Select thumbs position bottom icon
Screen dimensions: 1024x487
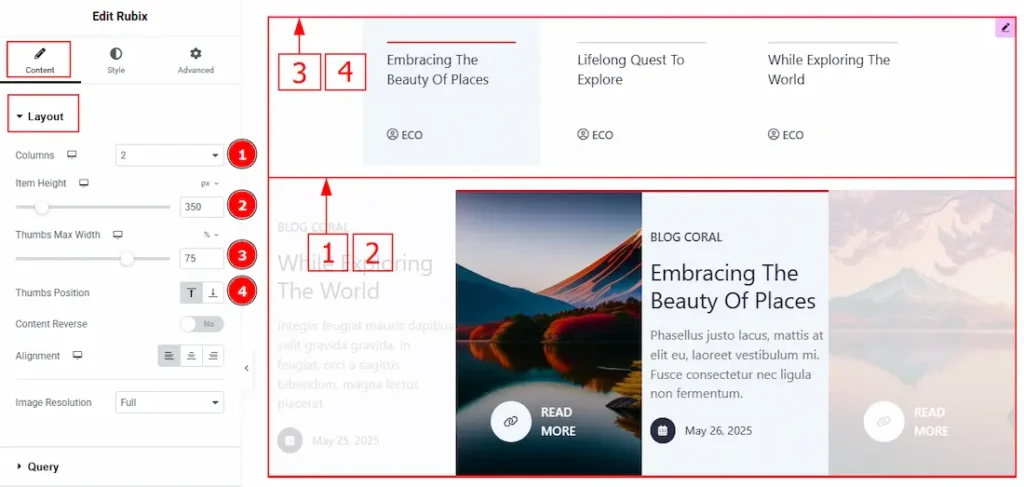(x=213, y=293)
